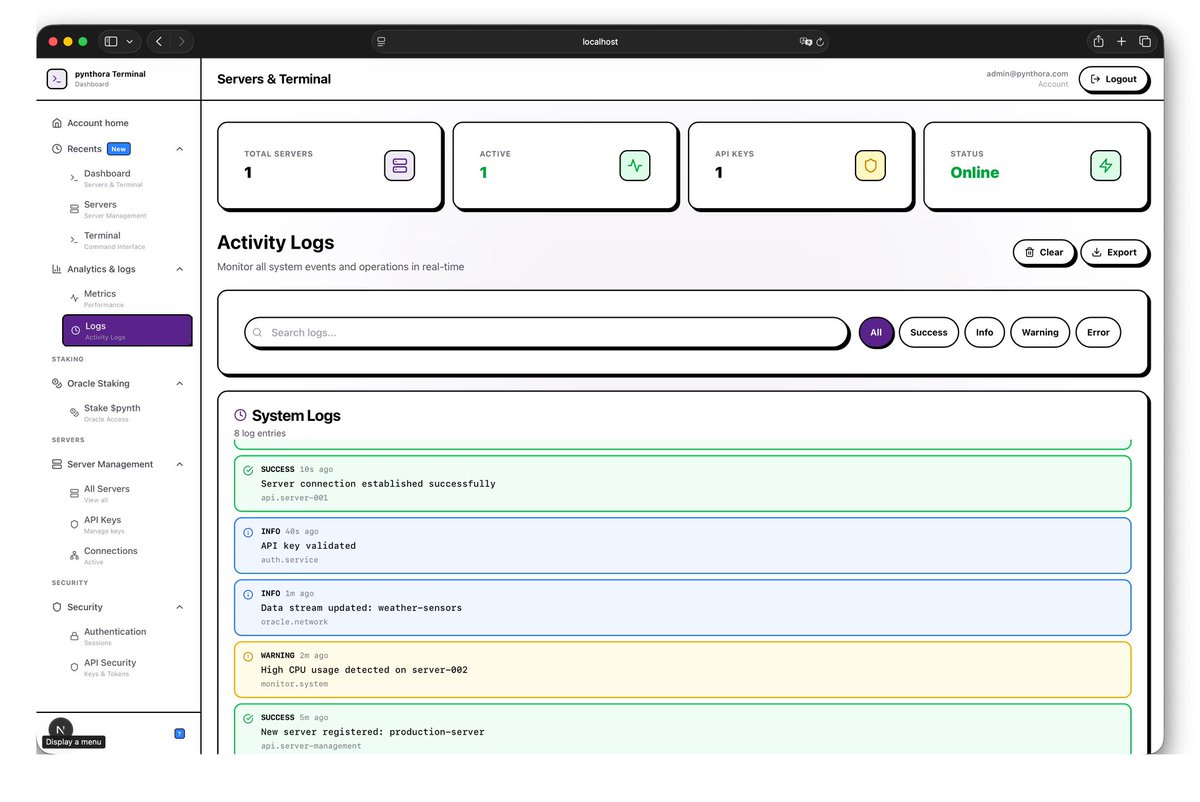The height and width of the screenshot is (802, 1200).
Task: Click the N avatar at sidebar bottom
Action: (x=61, y=730)
